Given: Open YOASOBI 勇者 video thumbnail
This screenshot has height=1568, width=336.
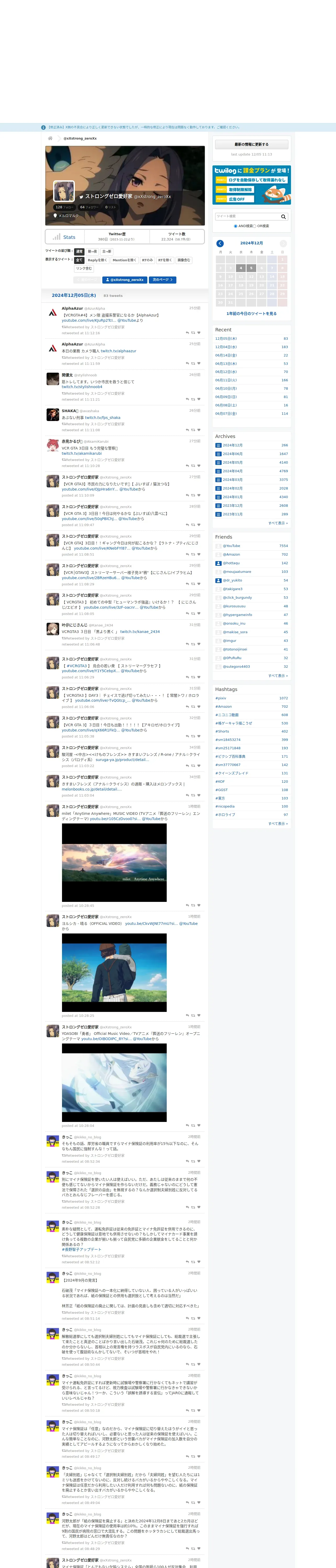Looking at the screenshot, I should [114, 1083].
